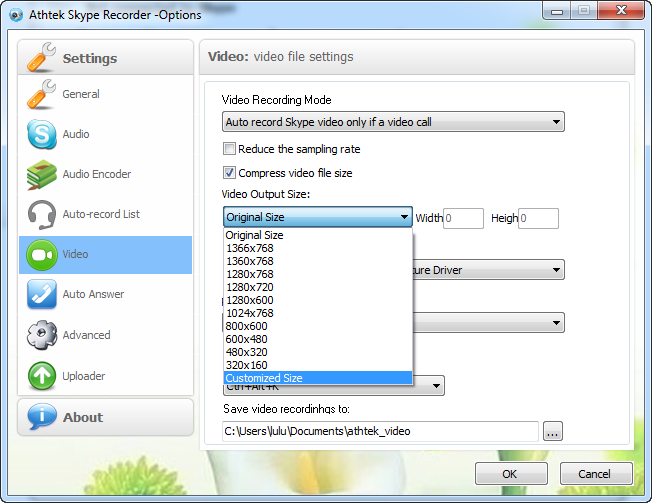
Task: Choose the Customized Size option
Action: [318, 378]
